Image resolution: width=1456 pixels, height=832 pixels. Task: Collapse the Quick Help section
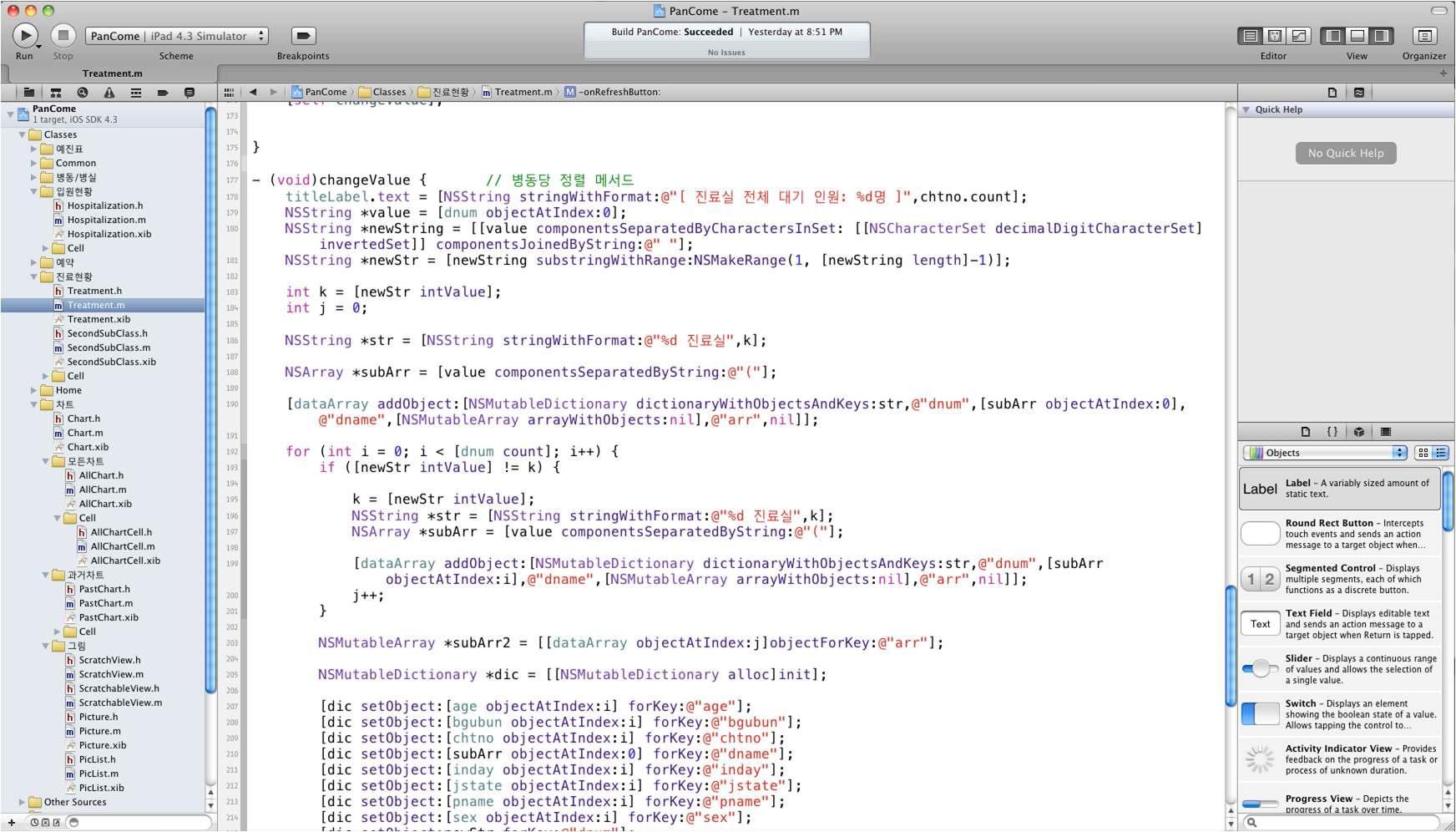click(x=1246, y=109)
